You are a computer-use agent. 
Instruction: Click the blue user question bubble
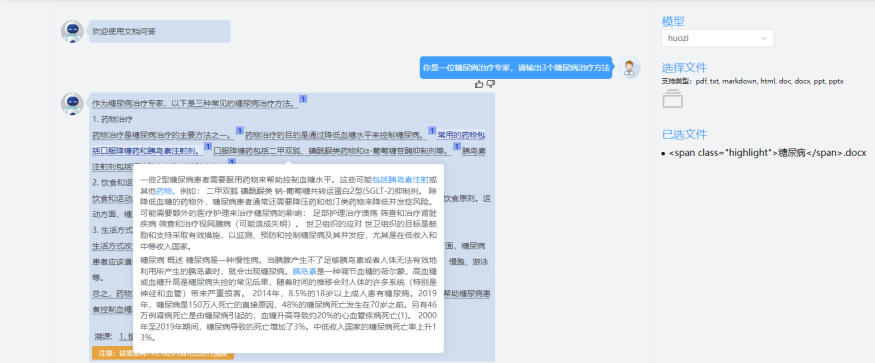pos(516,68)
